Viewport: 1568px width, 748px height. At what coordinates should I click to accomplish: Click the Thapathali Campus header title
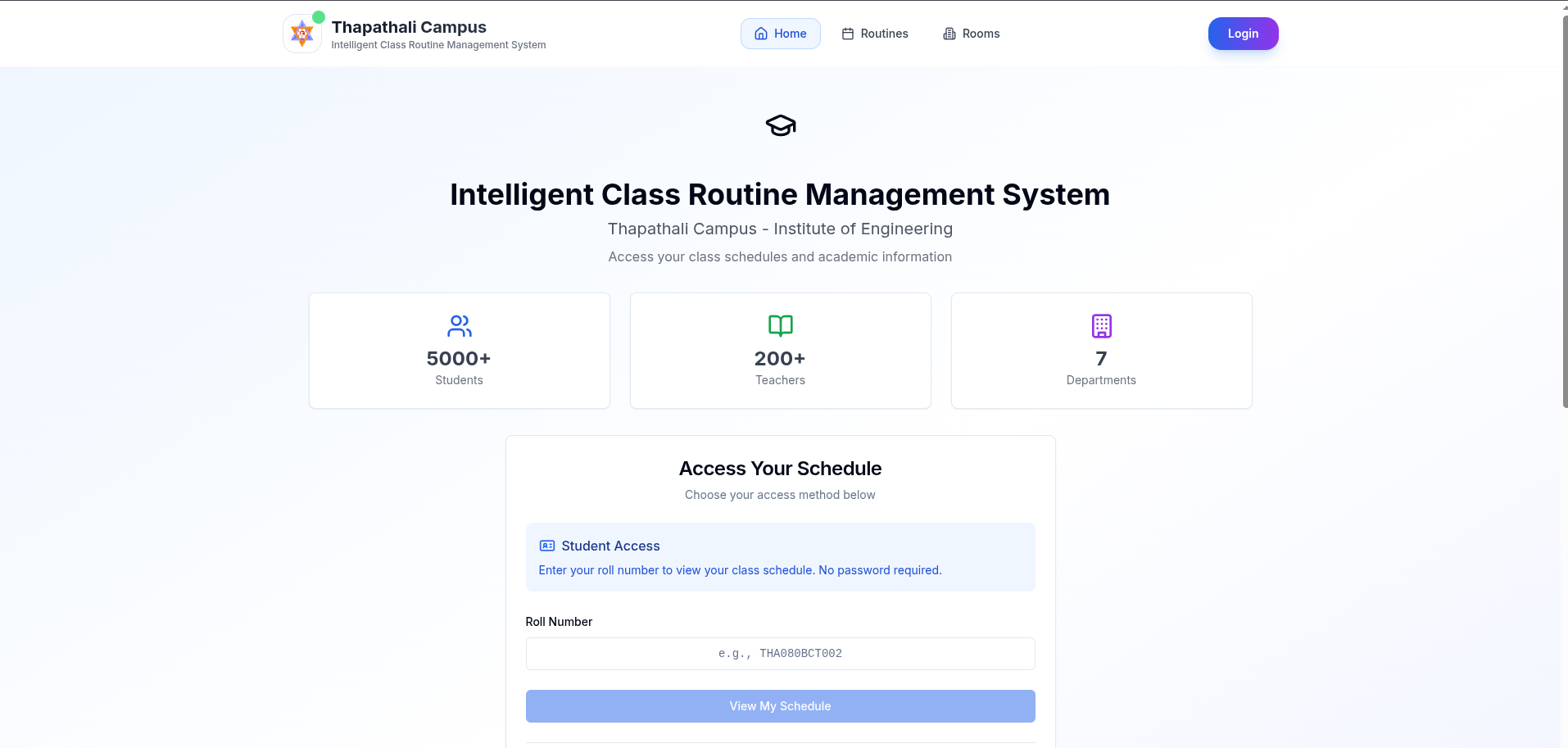point(409,26)
